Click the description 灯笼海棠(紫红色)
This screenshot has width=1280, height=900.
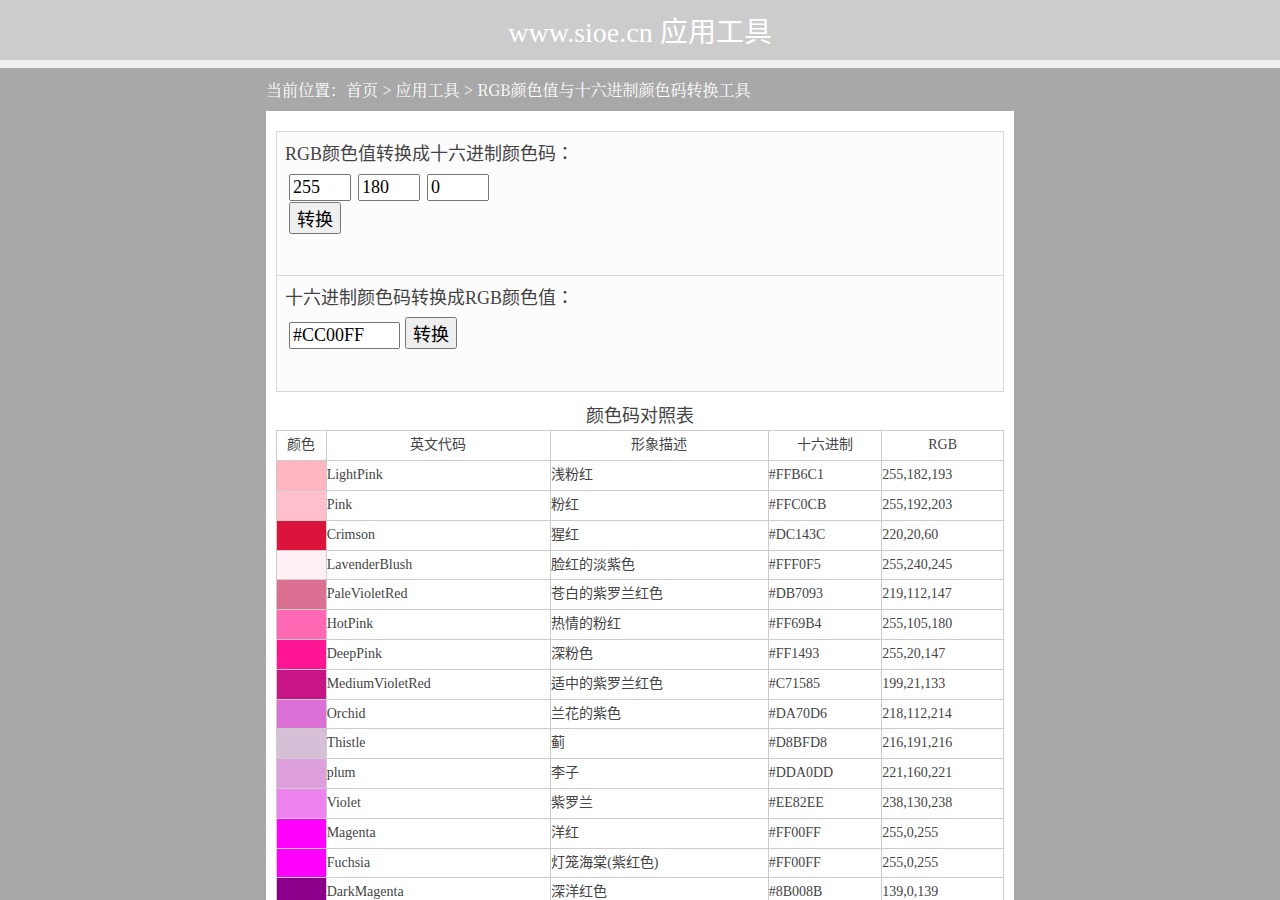[x=605, y=863]
